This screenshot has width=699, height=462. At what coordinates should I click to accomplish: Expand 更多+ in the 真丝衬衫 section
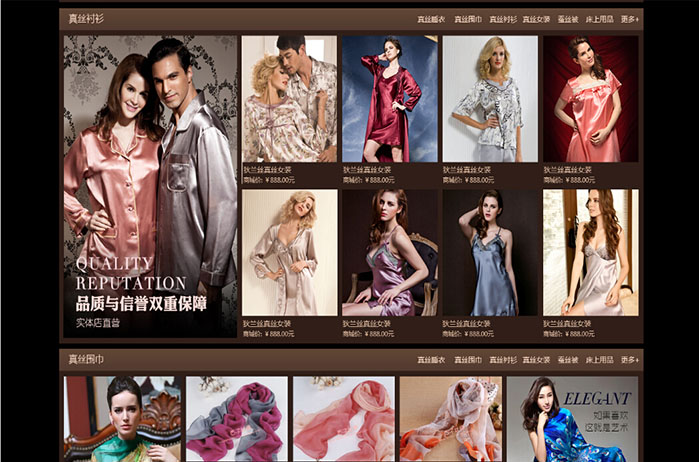(x=630, y=19)
